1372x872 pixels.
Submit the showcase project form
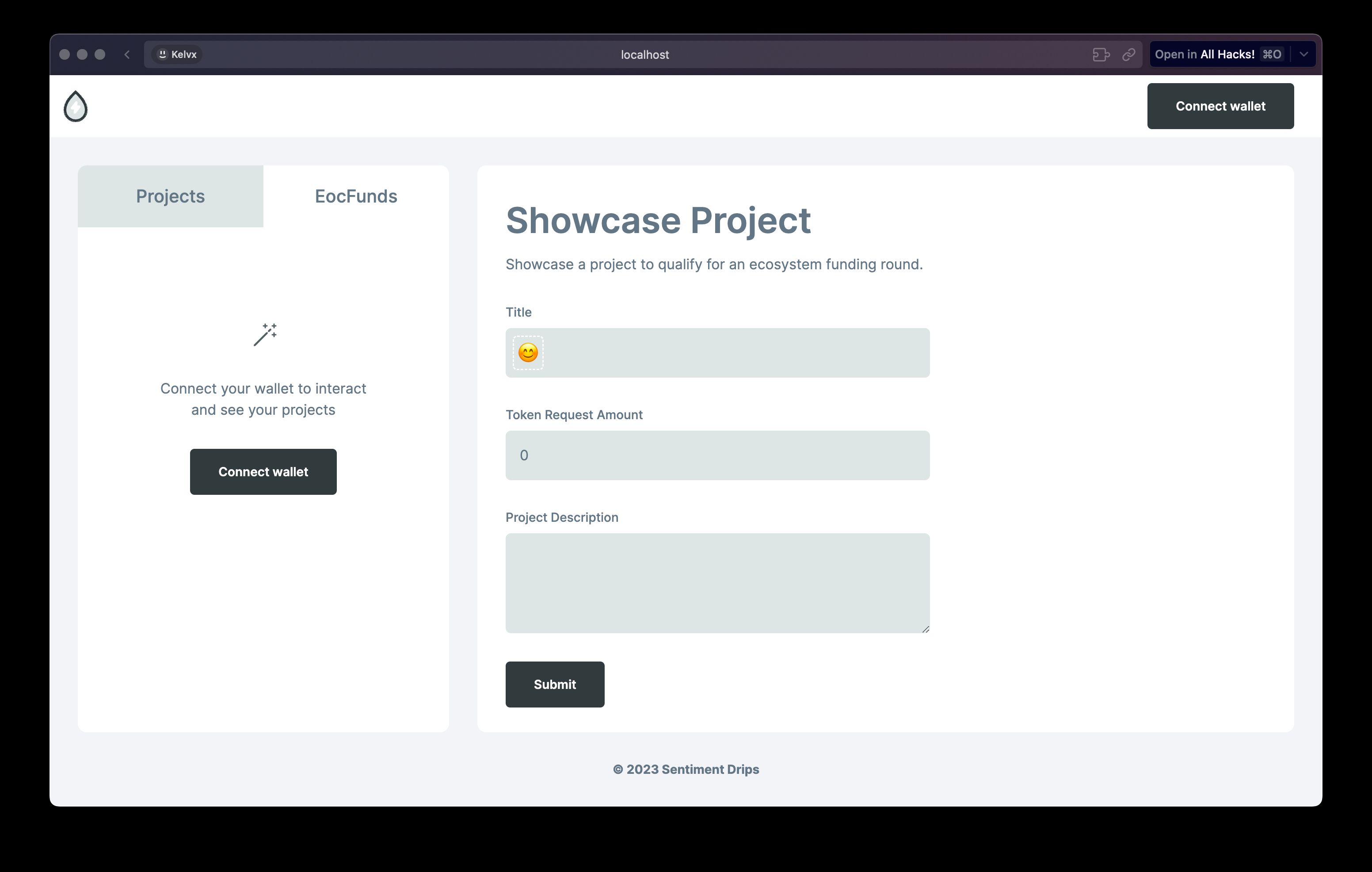[x=555, y=685]
